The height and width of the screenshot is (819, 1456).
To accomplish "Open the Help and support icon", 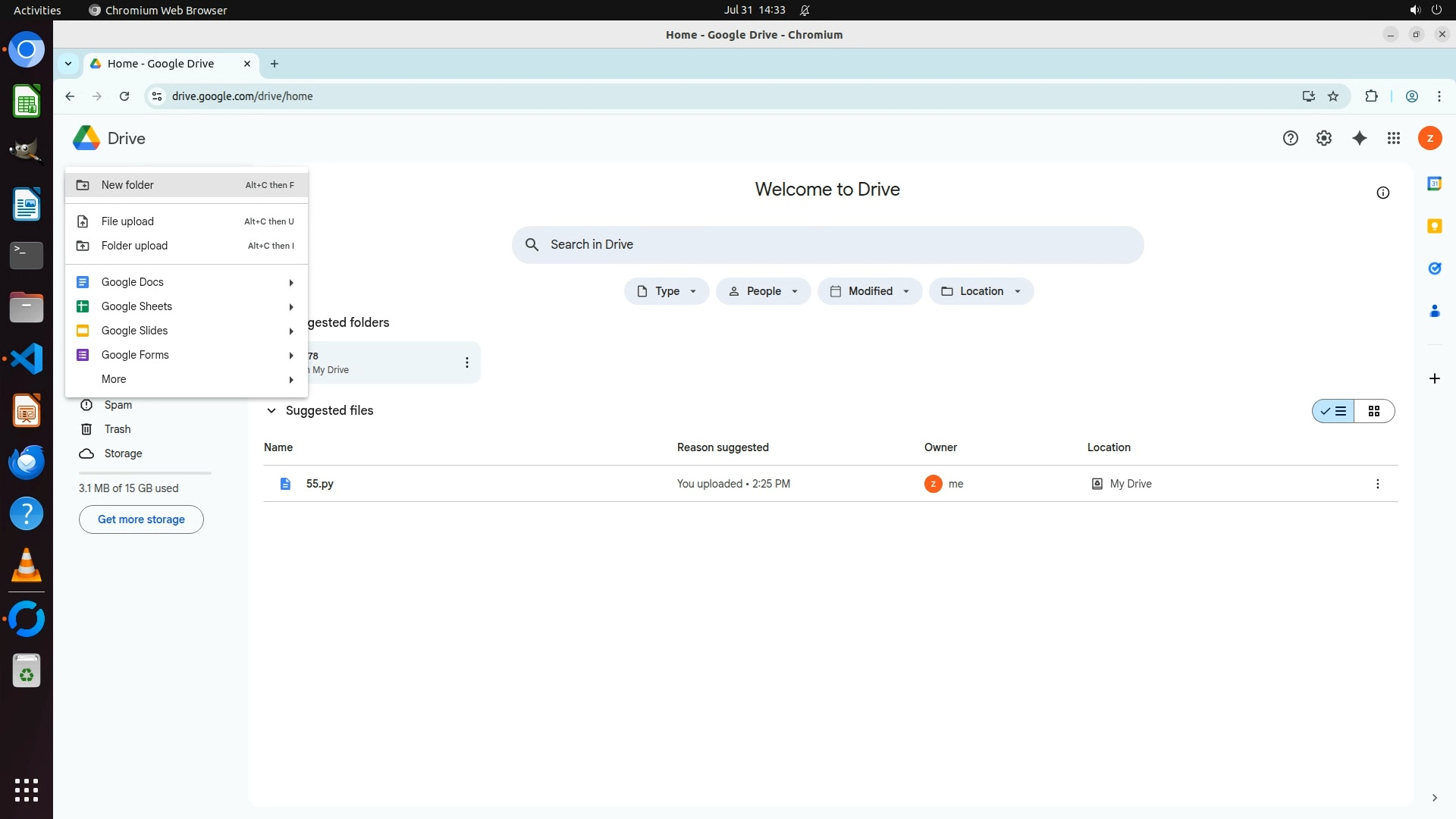I will (x=1291, y=138).
